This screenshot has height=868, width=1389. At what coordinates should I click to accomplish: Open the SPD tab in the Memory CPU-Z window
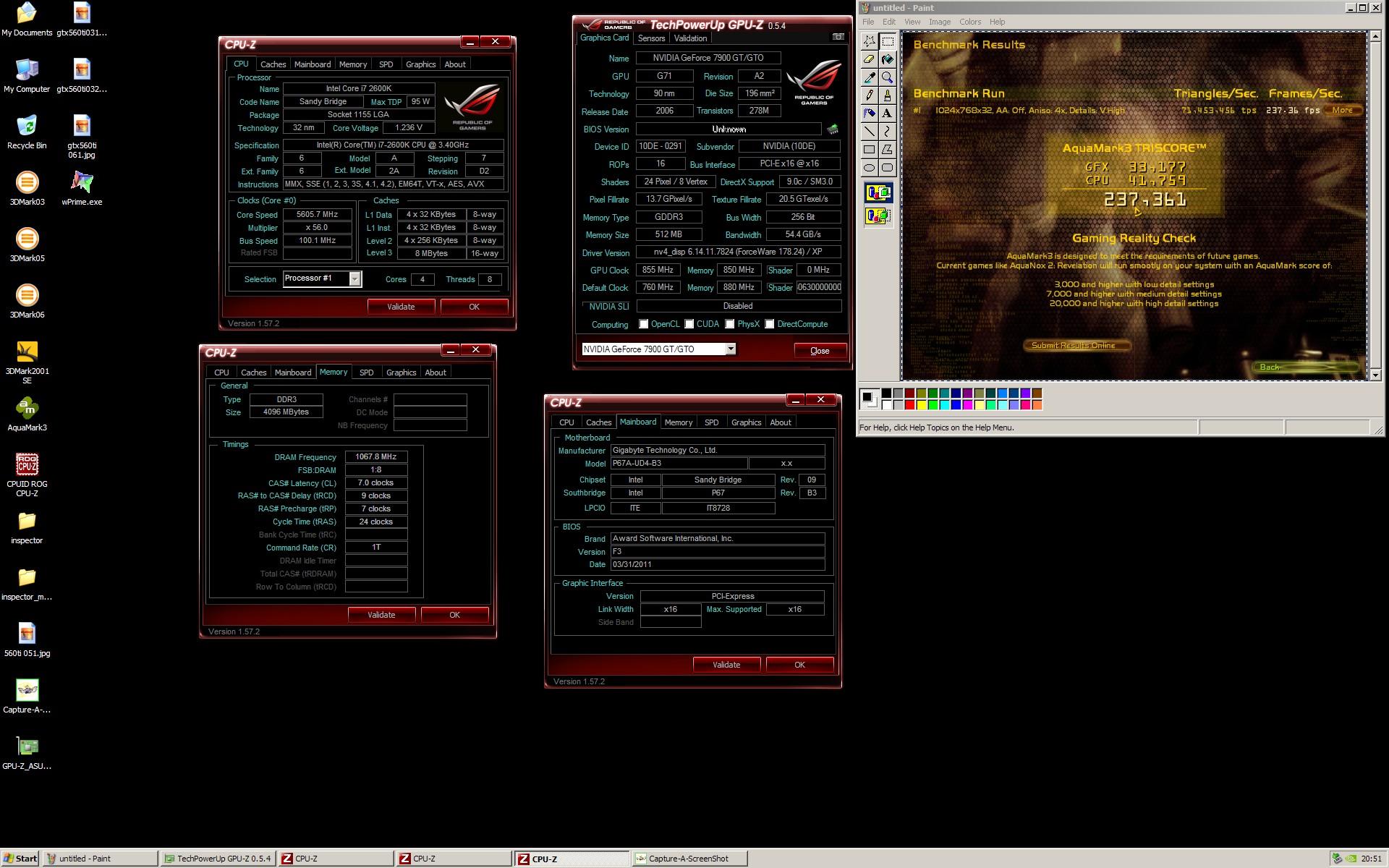367,373
